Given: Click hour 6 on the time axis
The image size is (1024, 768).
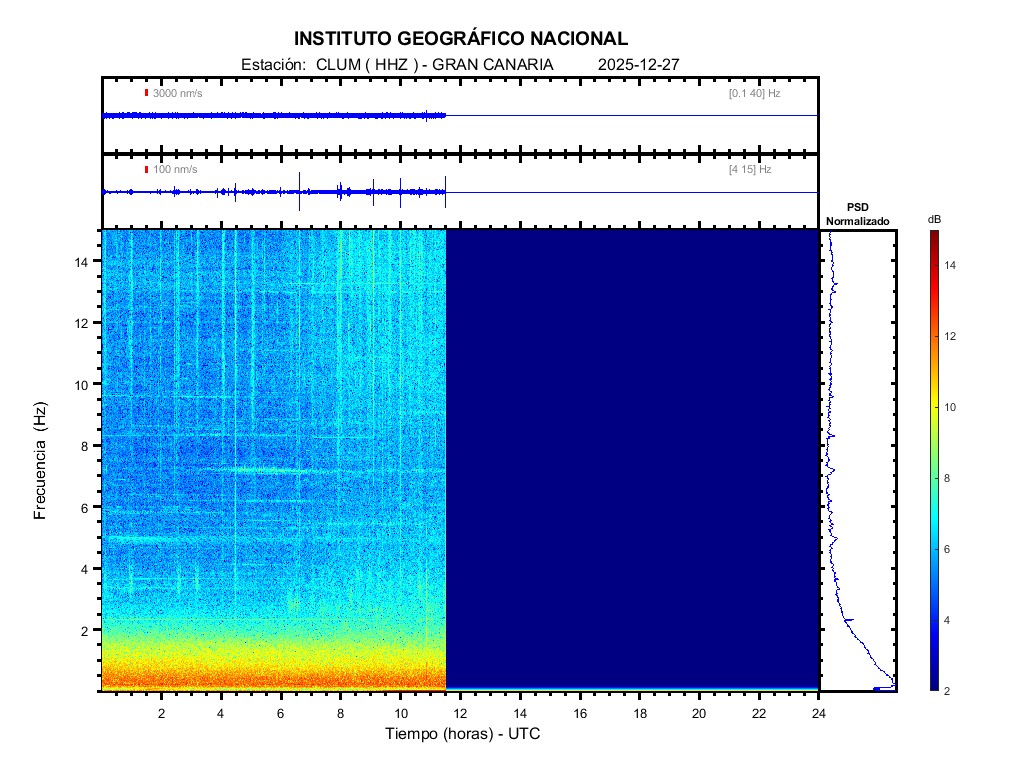Looking at the screenshot, I should (x=281, y=713).
